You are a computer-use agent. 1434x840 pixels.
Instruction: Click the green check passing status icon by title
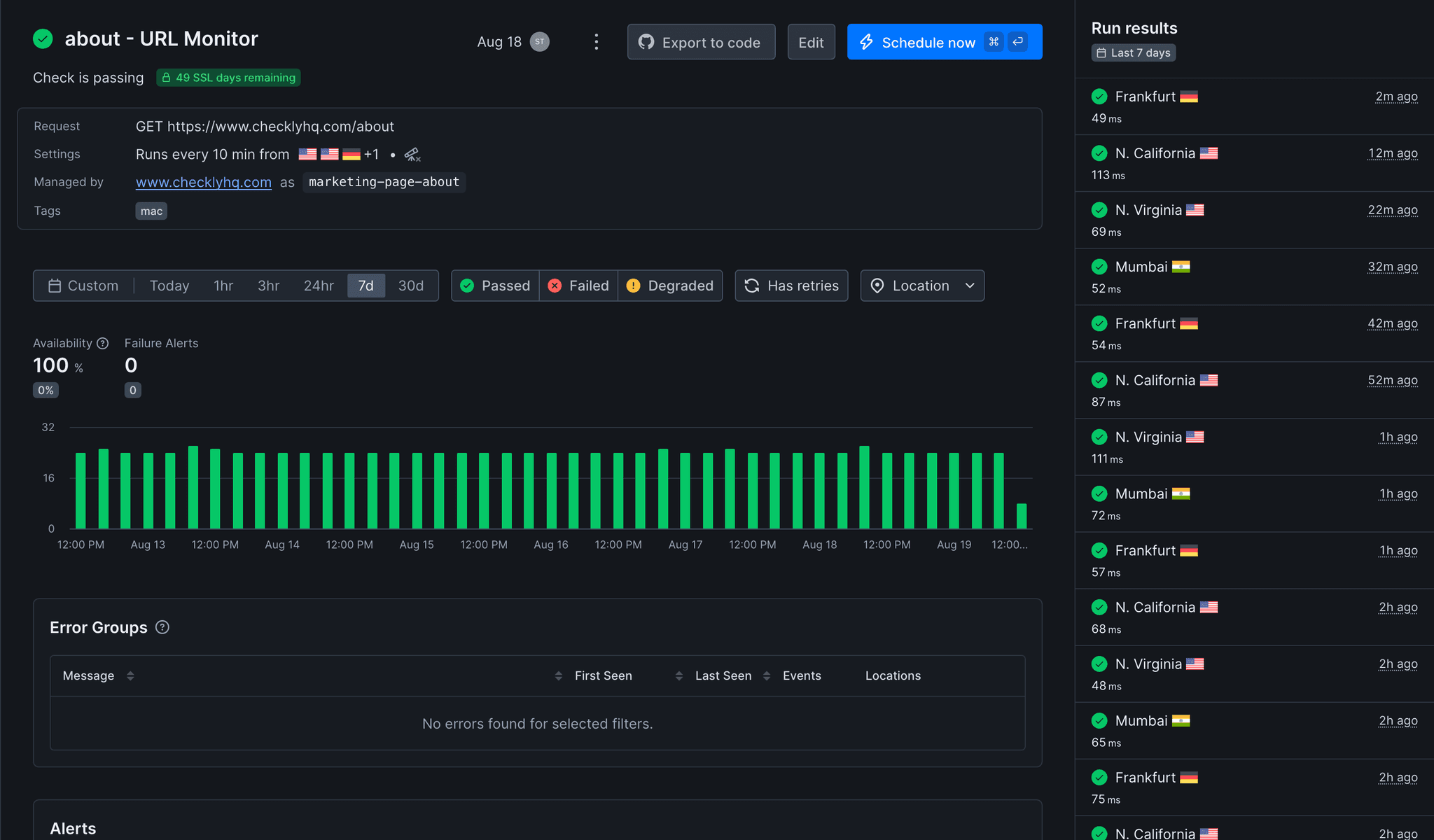coord(43,38)
